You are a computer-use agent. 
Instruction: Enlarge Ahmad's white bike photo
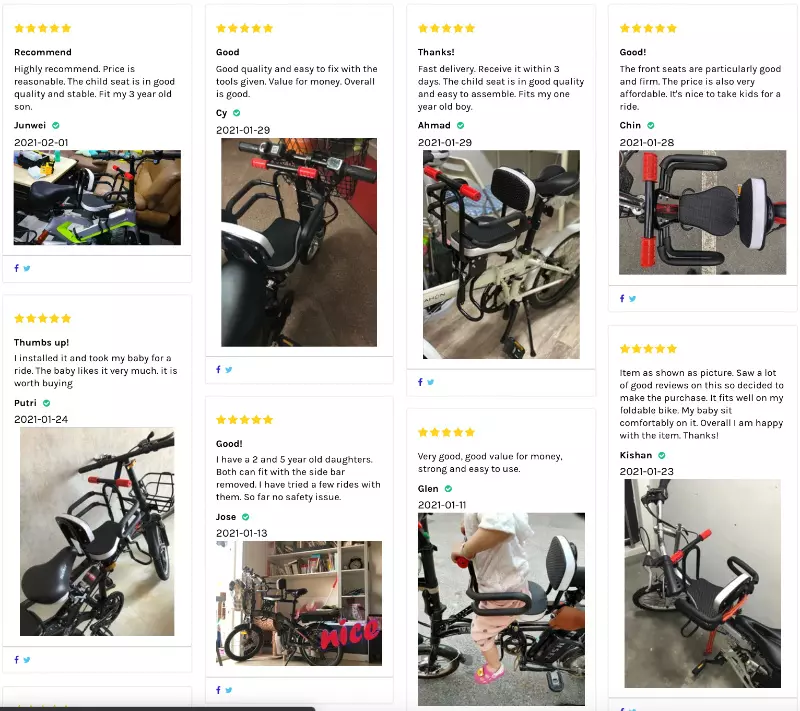(501, 254)
